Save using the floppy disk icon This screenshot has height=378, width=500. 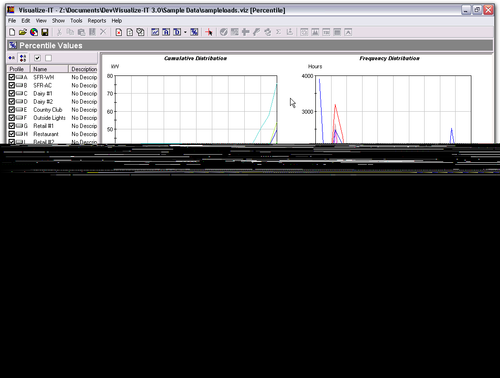(x=45, y=32)
